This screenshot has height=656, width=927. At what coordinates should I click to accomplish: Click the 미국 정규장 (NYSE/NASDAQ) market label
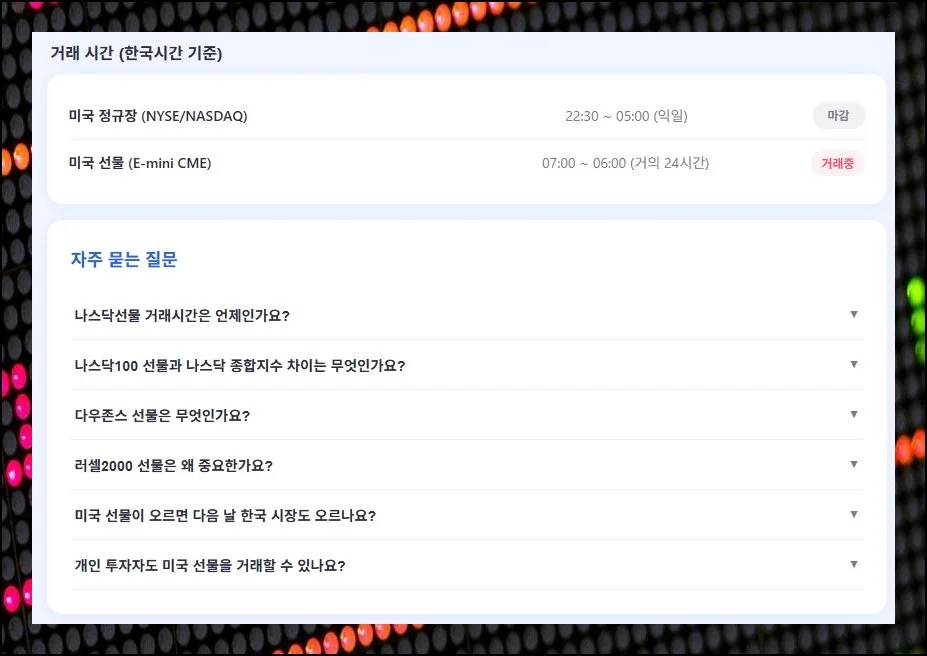pyautogui.click(x=156, y=115)
